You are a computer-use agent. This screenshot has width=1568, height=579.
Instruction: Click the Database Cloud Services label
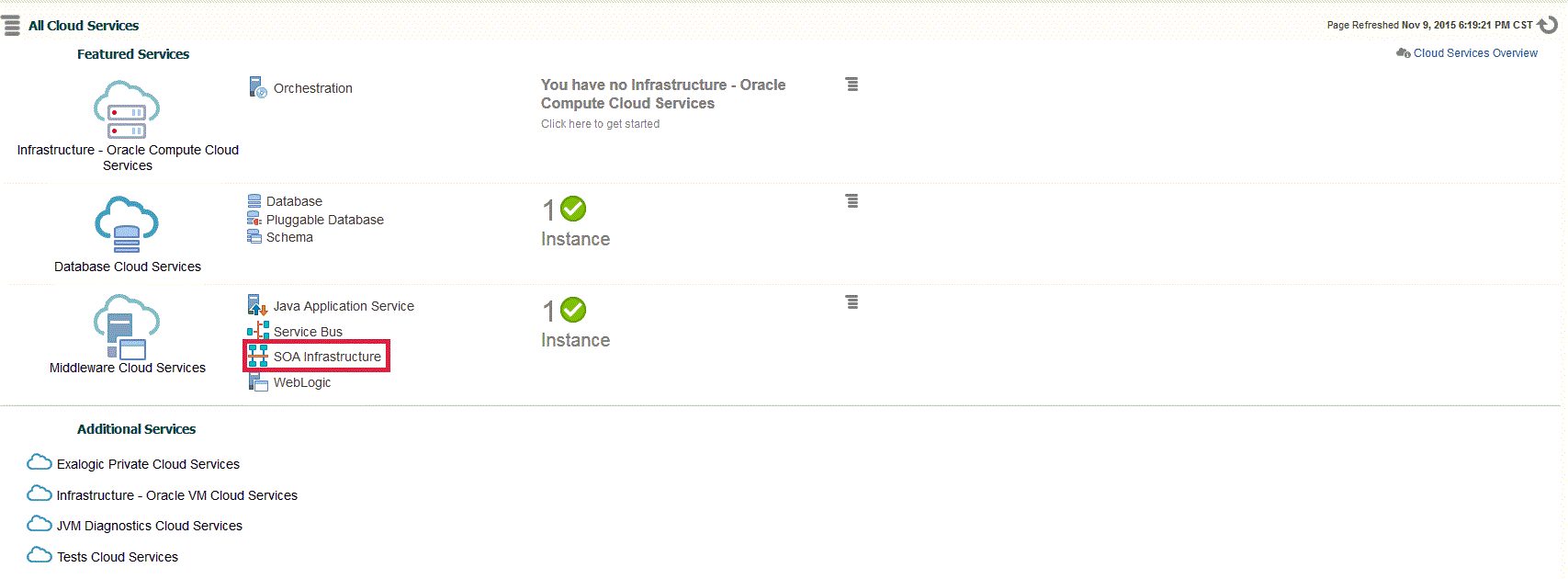click(128, 267)
